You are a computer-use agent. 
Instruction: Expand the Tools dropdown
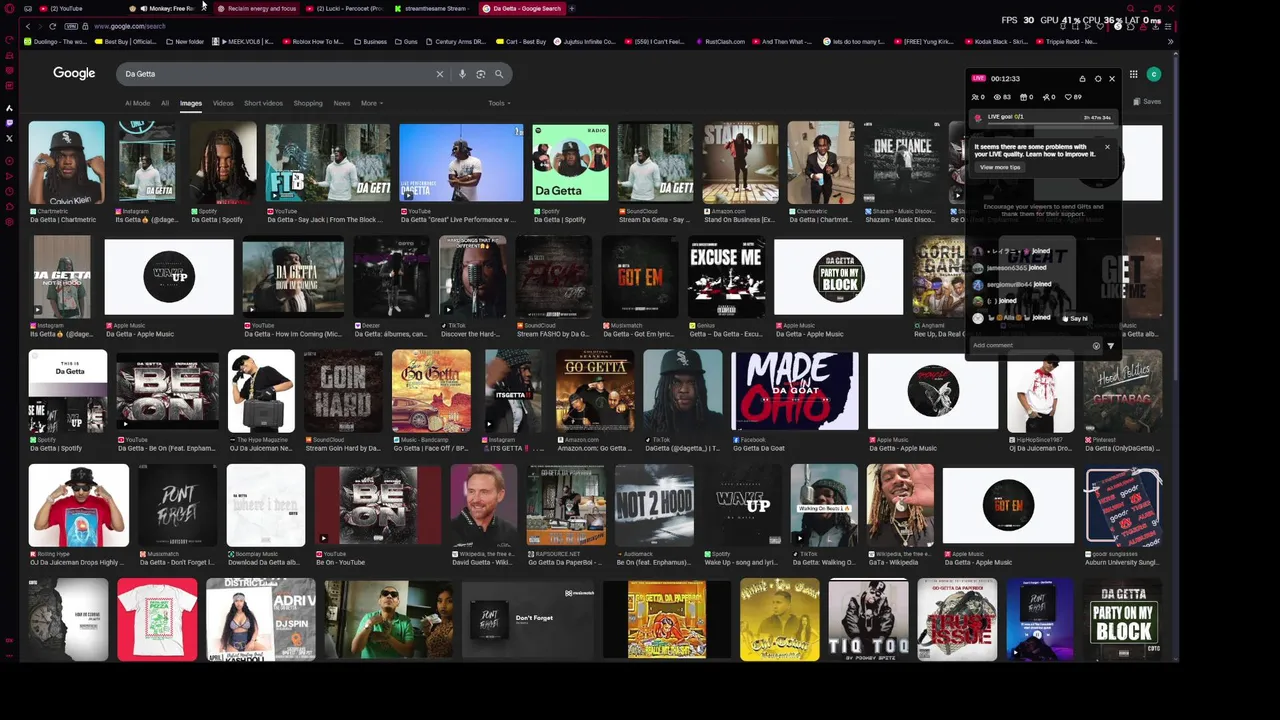click(499, 103)
